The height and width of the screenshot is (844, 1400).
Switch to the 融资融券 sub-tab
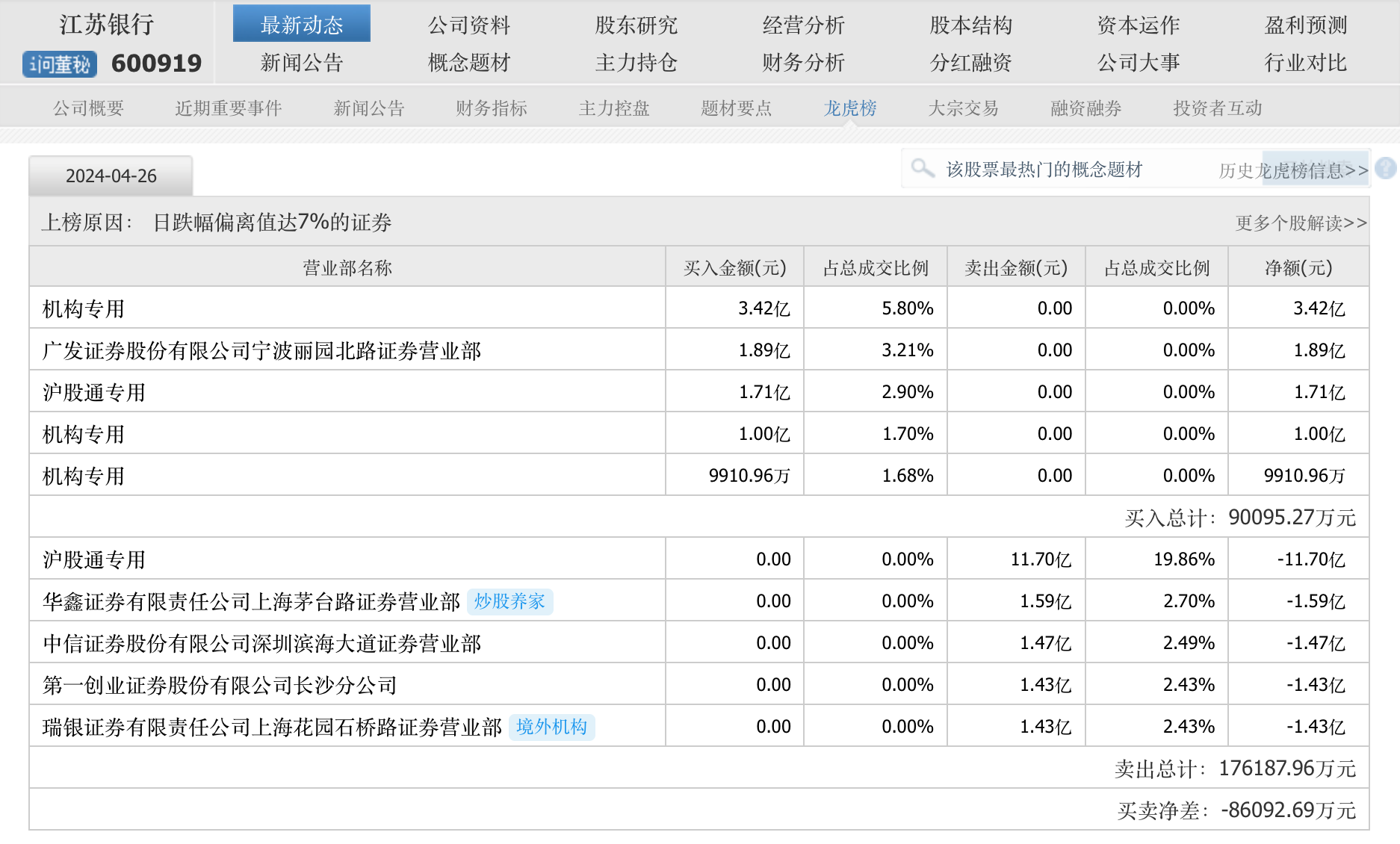(1085, 108)
